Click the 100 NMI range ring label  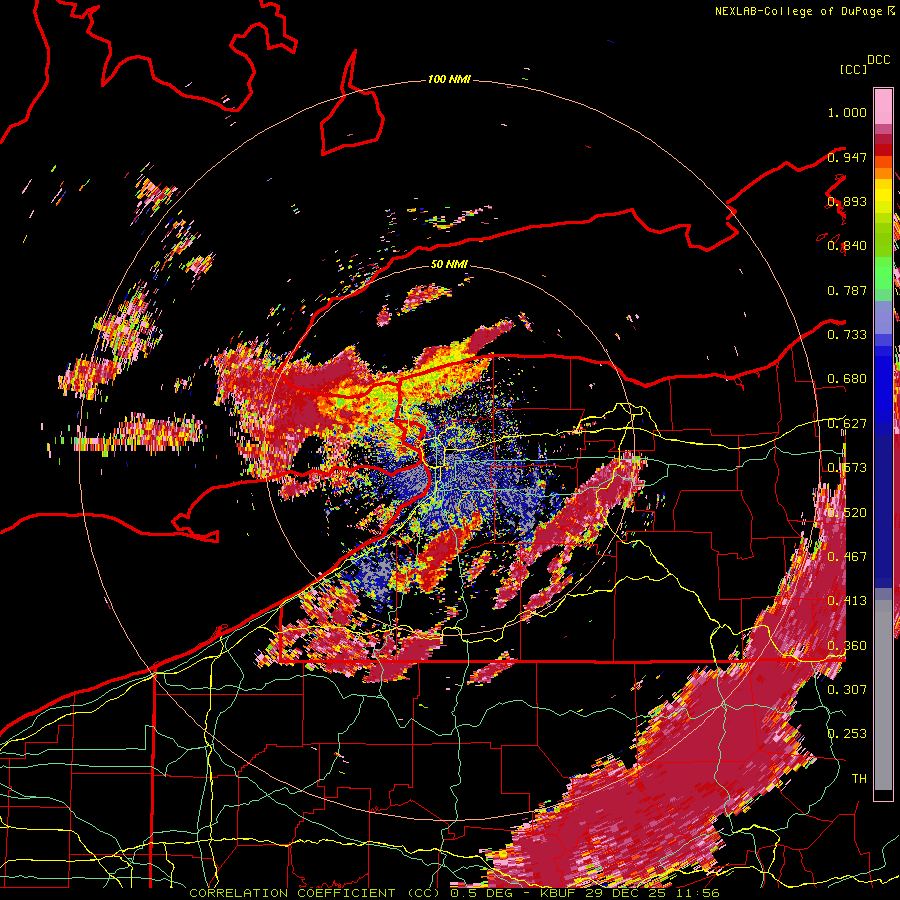coord(449,79)
